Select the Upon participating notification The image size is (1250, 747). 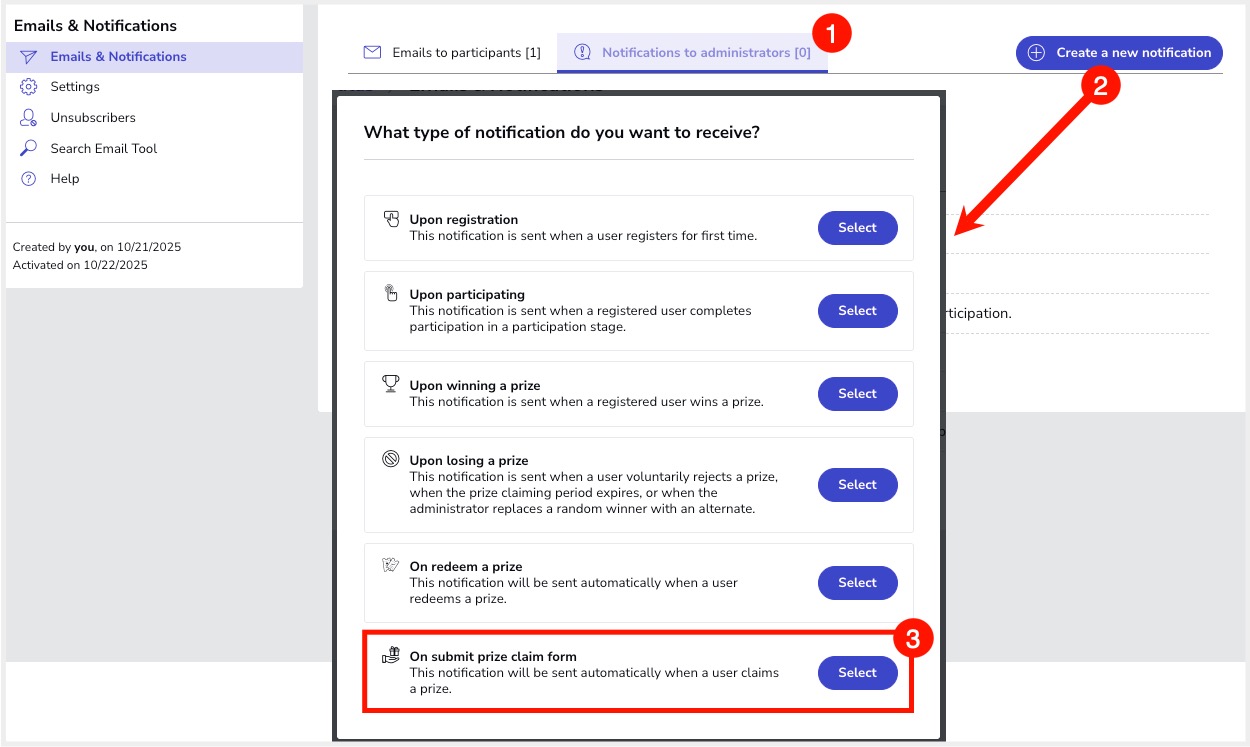pos(857,311)
